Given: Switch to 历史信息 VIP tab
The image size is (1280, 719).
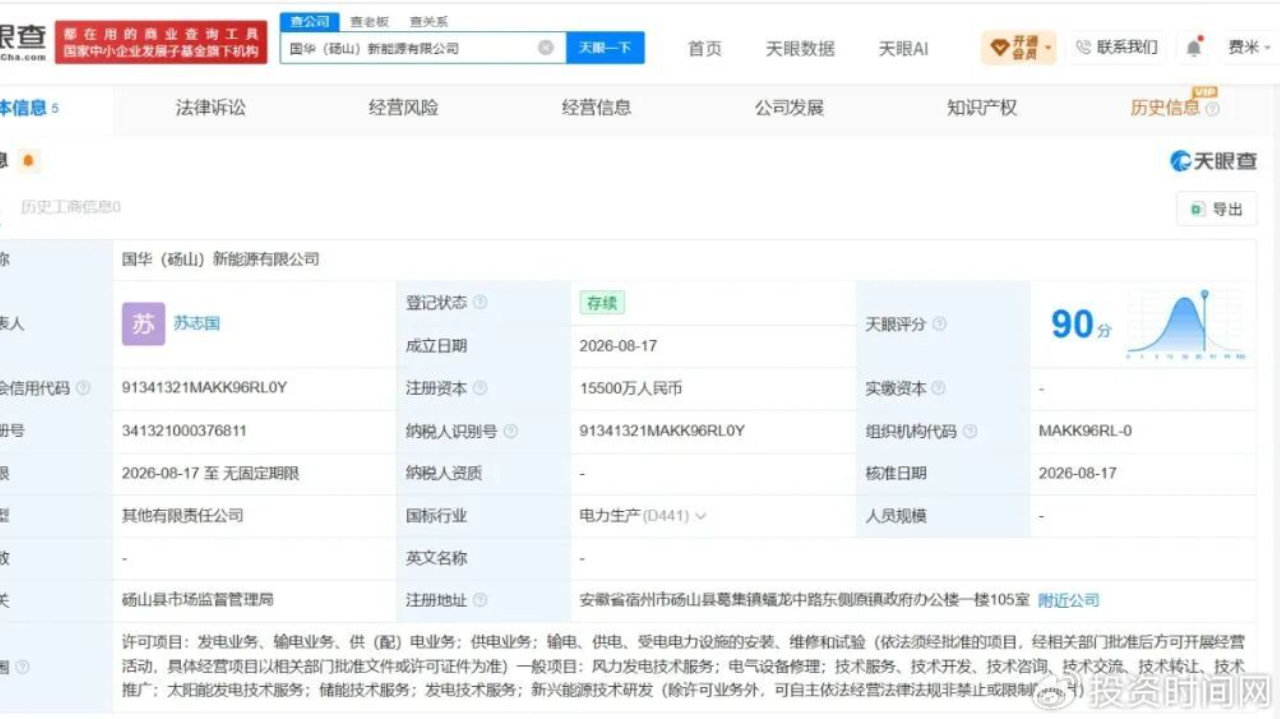Looking at the screenshot, I should tap(1165, 108).
